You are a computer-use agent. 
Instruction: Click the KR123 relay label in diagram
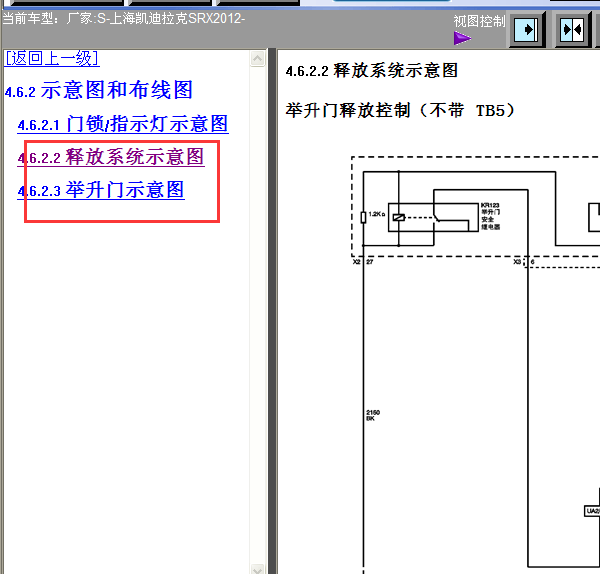point(491,216)
